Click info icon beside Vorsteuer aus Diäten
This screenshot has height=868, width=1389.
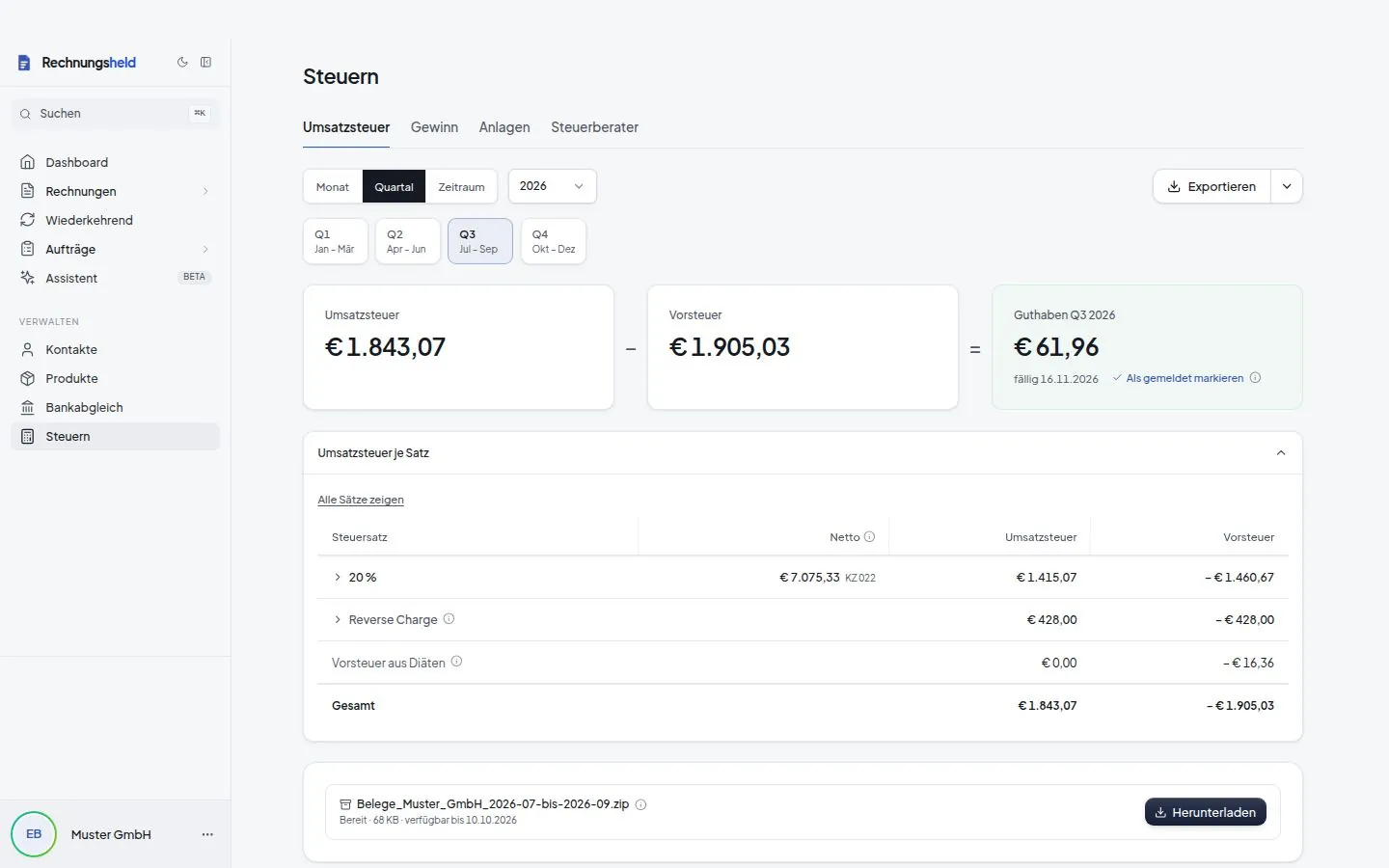456,661
